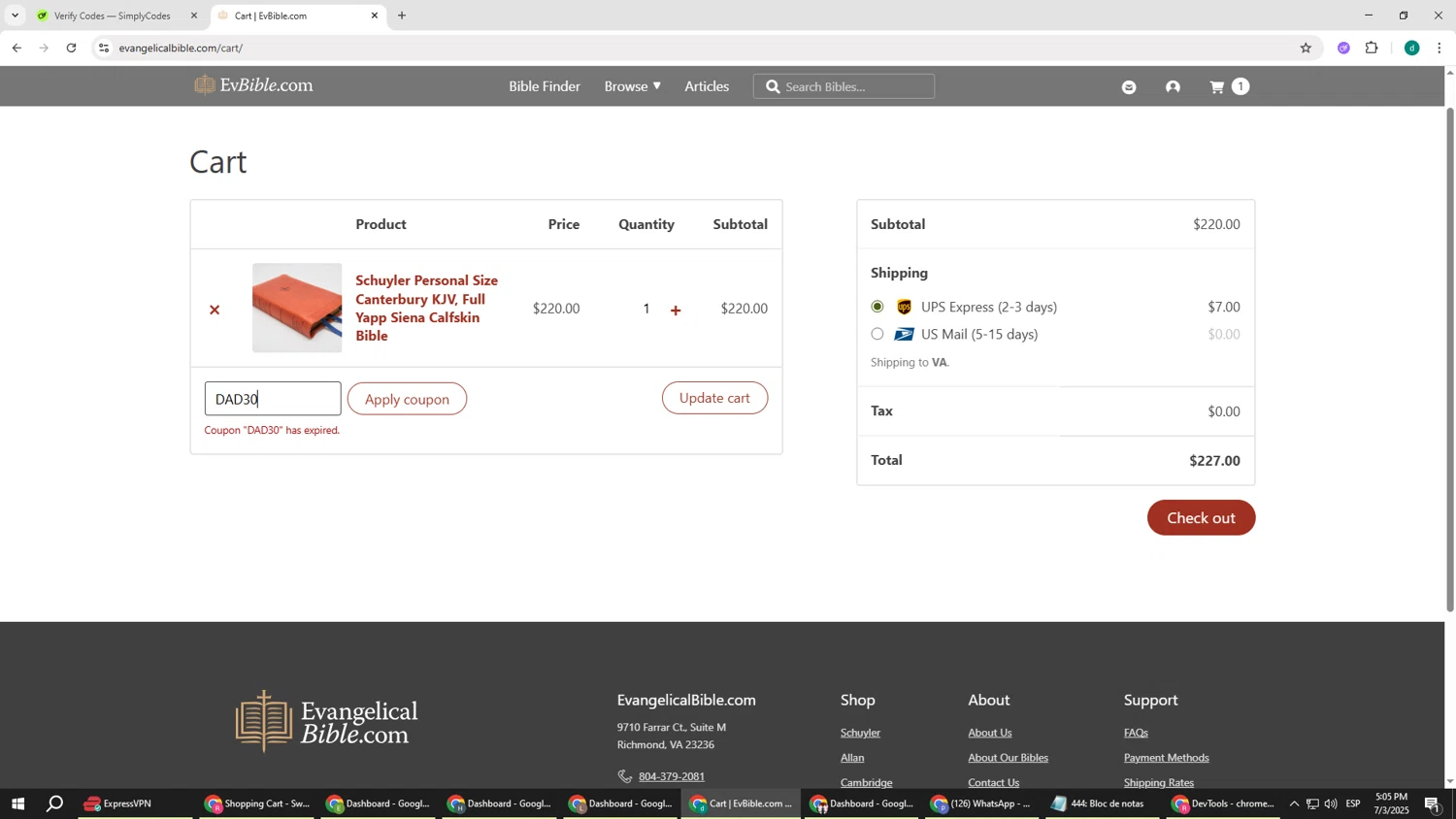Viewport: 1456px width, 819px height.
Task: Bookmark this page with star icon
Action: pyautogui.click(x=1306, y=48)
